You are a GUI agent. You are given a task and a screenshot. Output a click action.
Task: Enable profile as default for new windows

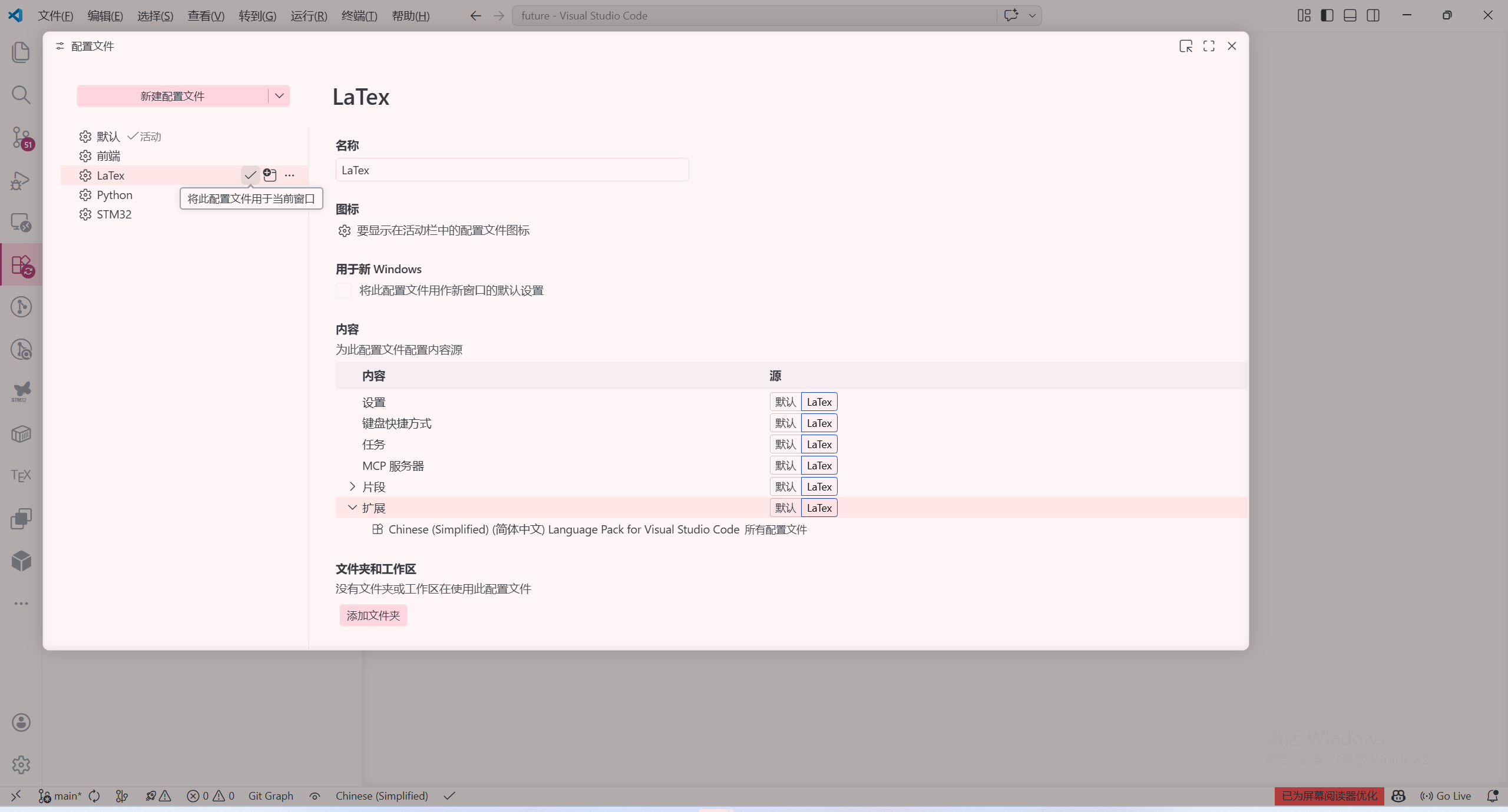click(x=344, y=290)
